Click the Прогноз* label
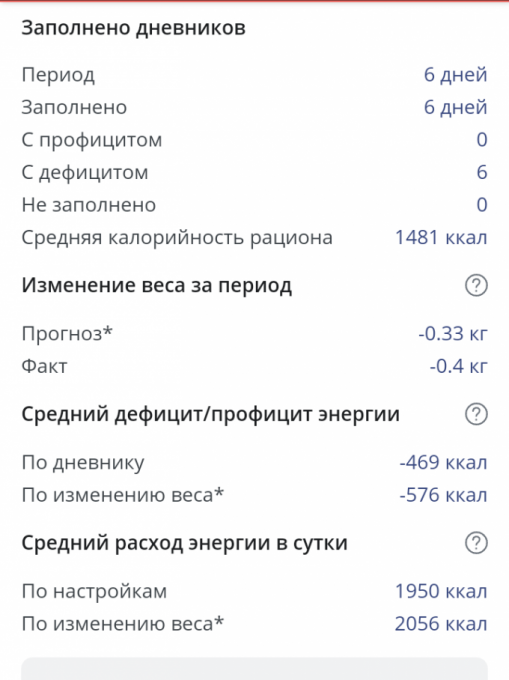The image size is (509, 680). pyautogui.click(x=67, y=333)
